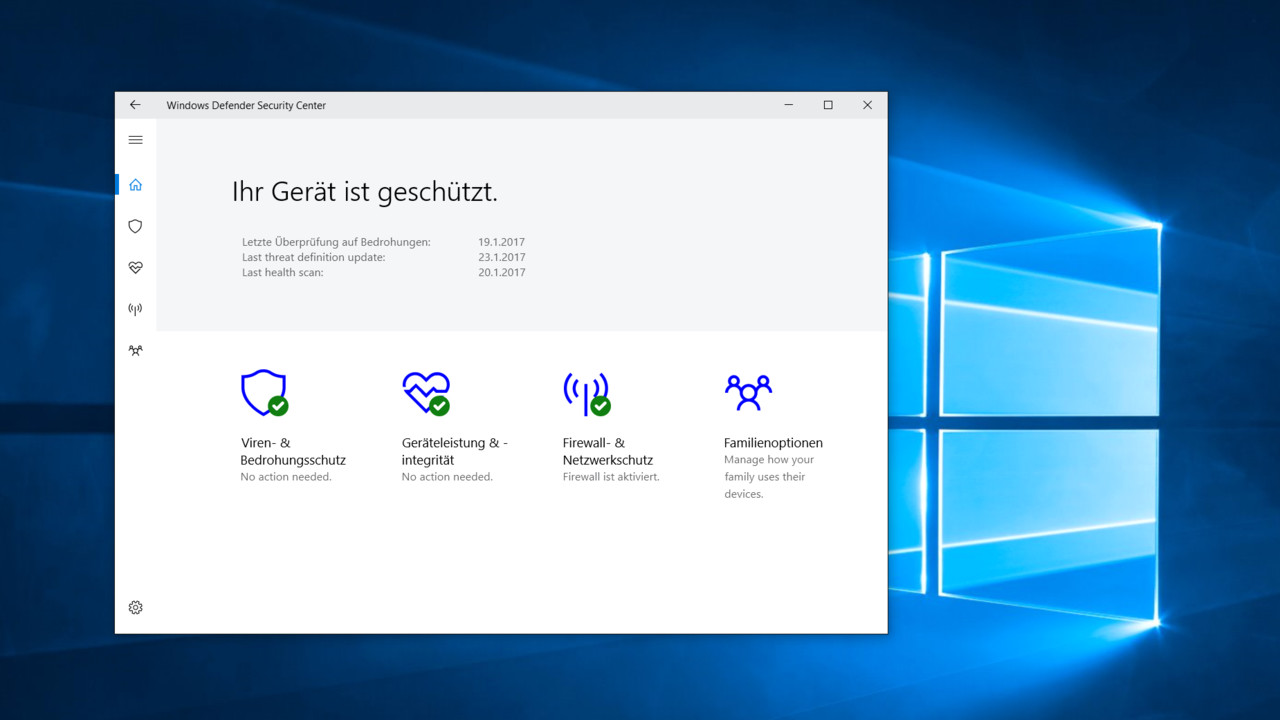
Task: Click 'Letzte Überprüfung auf Bedrohungen:' label
Action: [336, 242]
